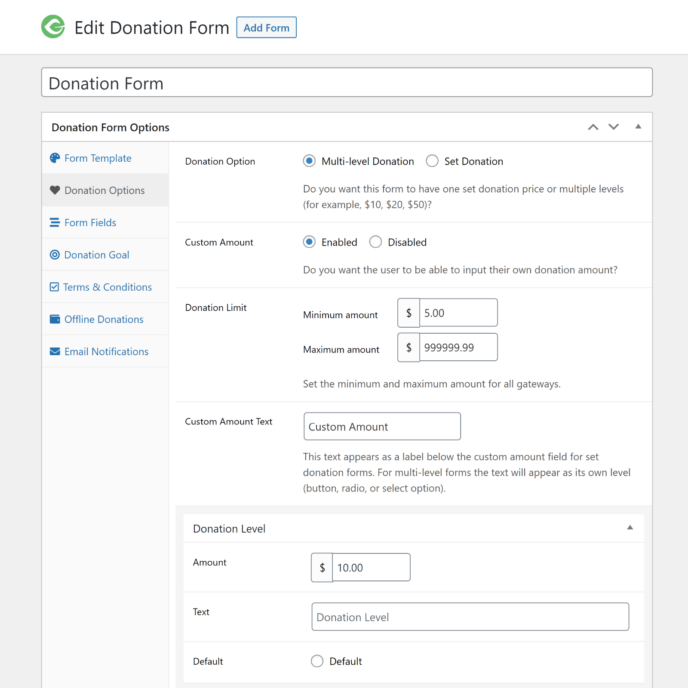The width and height of the screenshot is (688, 688).
Task: Select the Set Donation radio button
Action: pos(432,161)
